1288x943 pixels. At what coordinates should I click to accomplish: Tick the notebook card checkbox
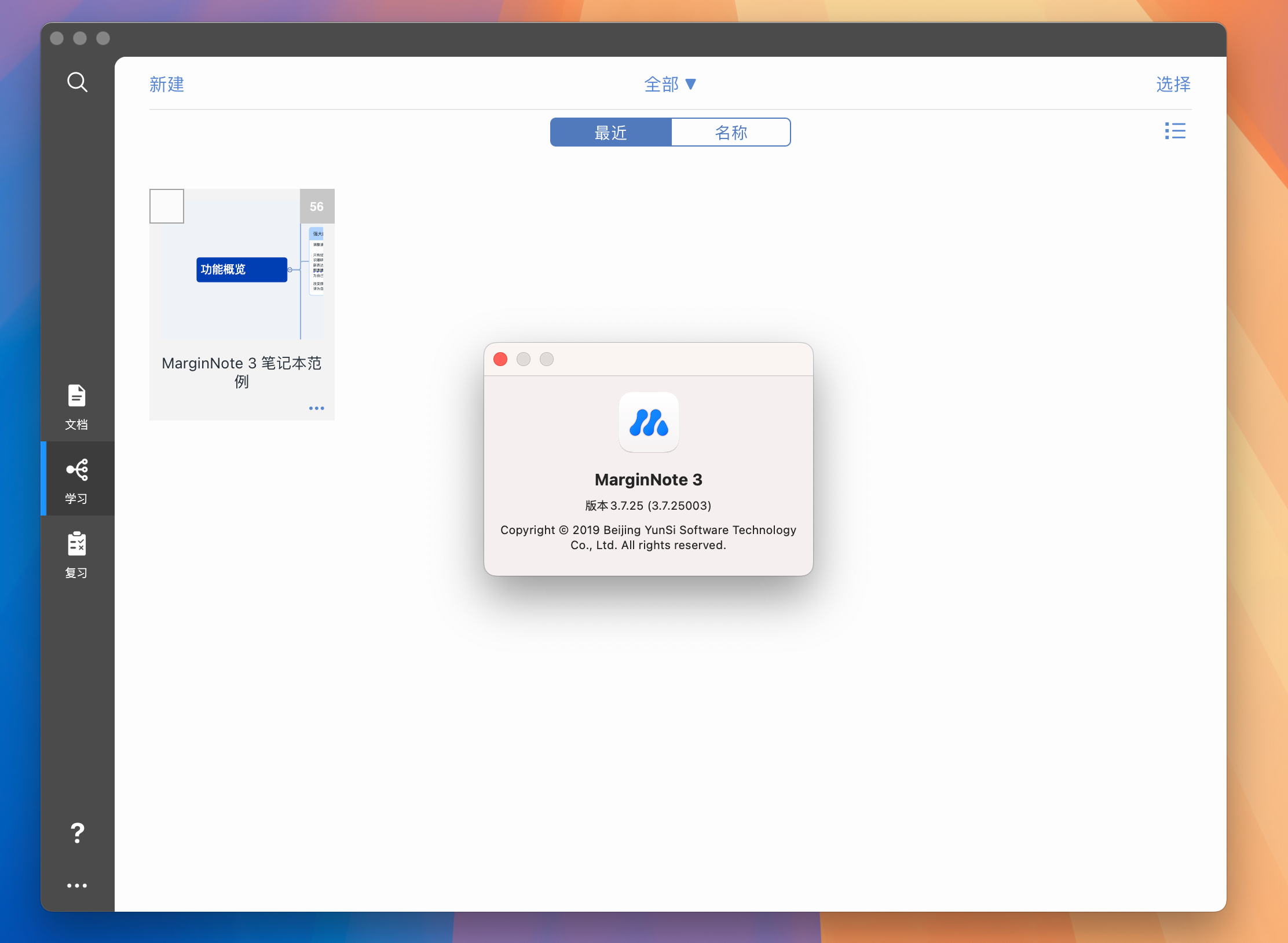167,206
